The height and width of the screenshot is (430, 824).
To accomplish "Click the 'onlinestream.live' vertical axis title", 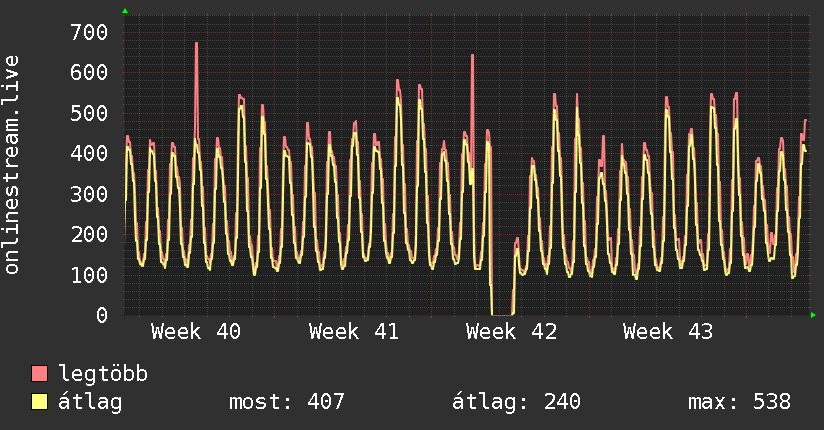I will click(12, 165).
